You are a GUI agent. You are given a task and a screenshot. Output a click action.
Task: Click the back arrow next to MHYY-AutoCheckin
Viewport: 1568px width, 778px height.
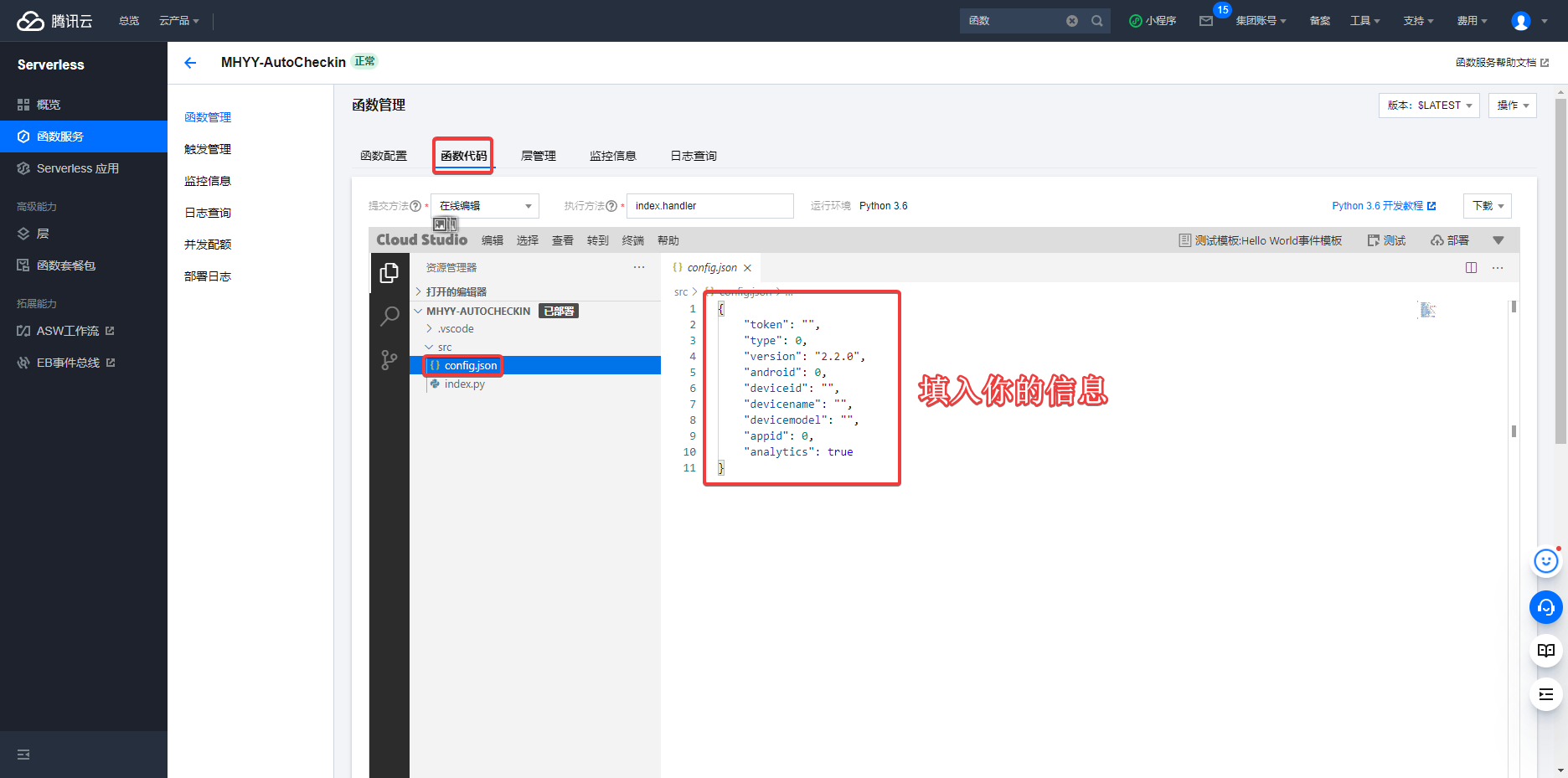pos(190,63)
